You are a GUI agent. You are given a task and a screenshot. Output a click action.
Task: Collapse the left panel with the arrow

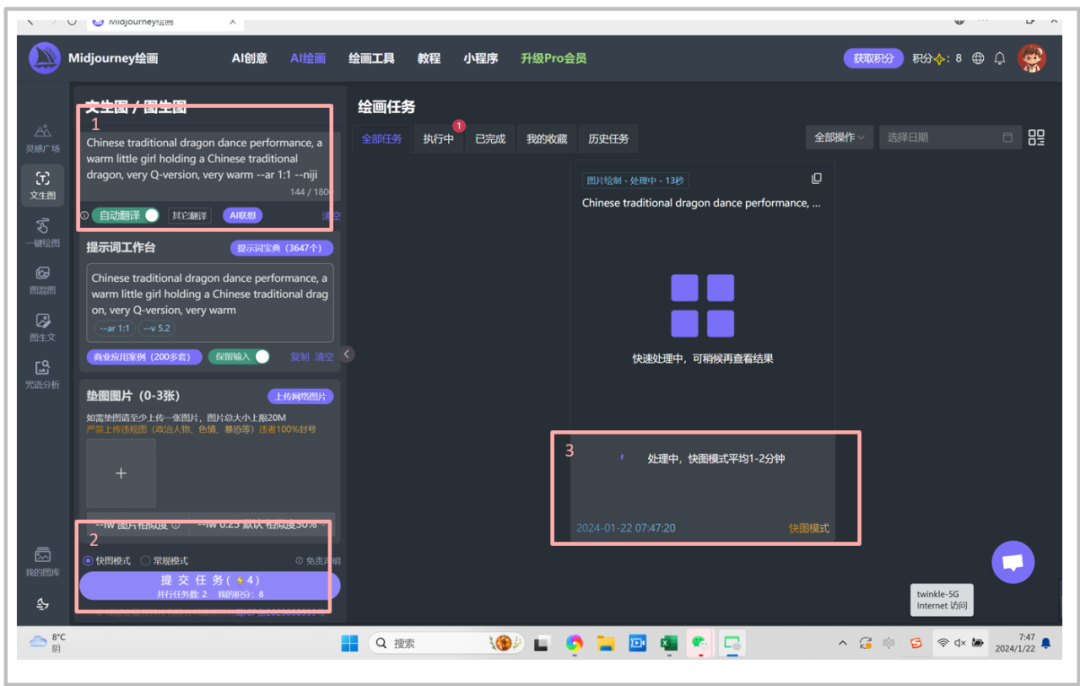(x=347, y=354)
